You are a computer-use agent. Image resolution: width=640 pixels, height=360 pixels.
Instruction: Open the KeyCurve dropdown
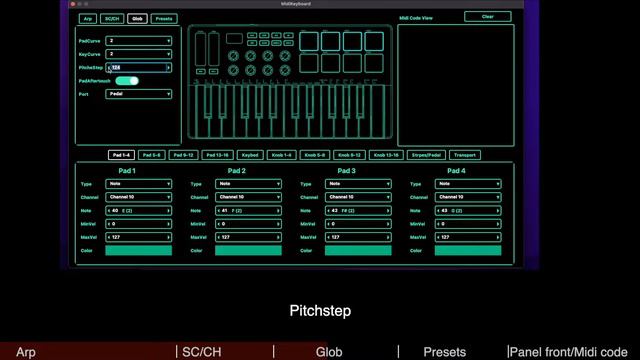pos(138,54)
